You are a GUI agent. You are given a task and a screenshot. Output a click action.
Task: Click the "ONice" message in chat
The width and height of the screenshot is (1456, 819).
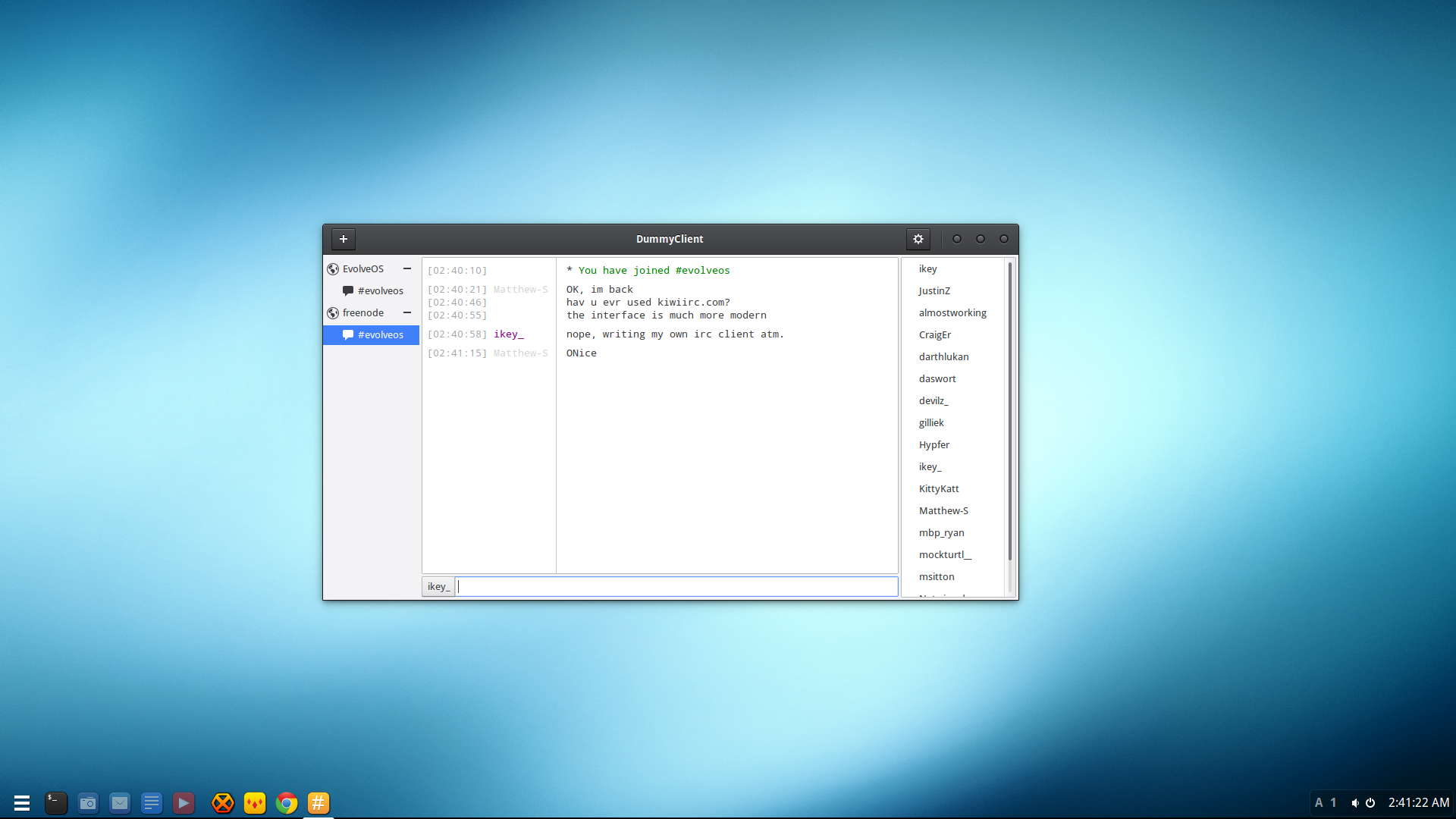(582, 353)
